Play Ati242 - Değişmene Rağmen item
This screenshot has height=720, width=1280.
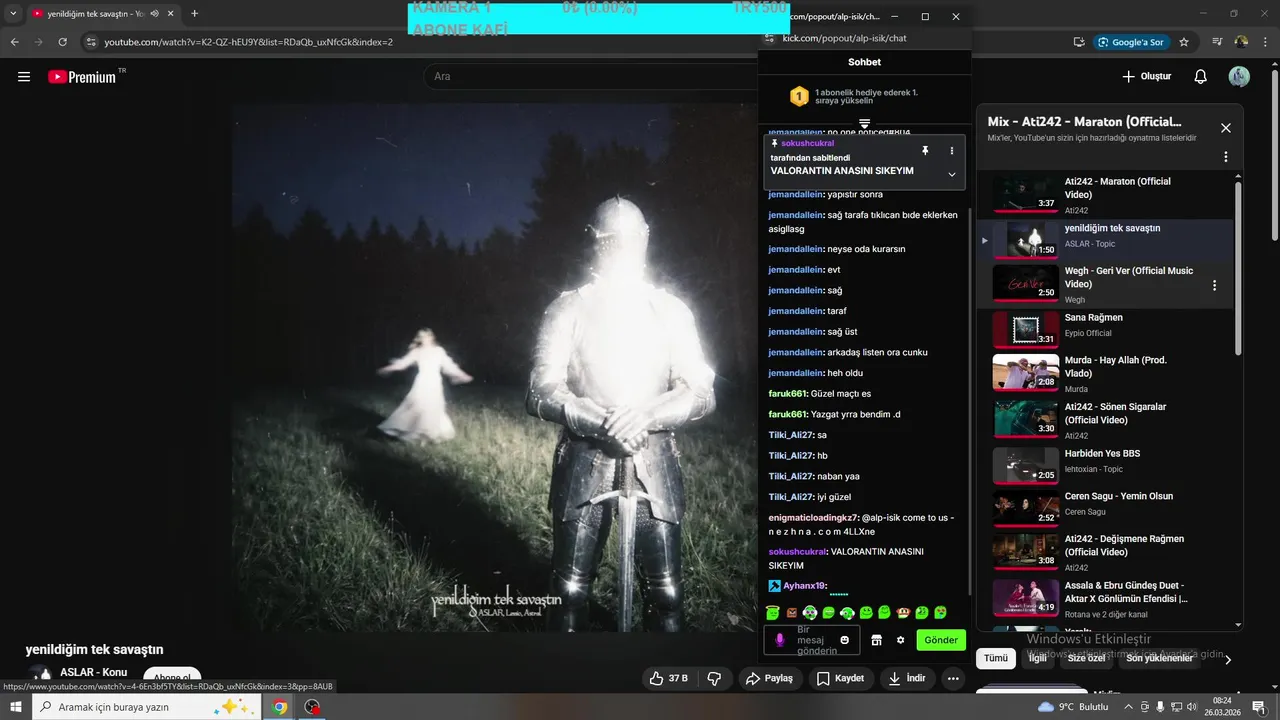coord(1105,553)
